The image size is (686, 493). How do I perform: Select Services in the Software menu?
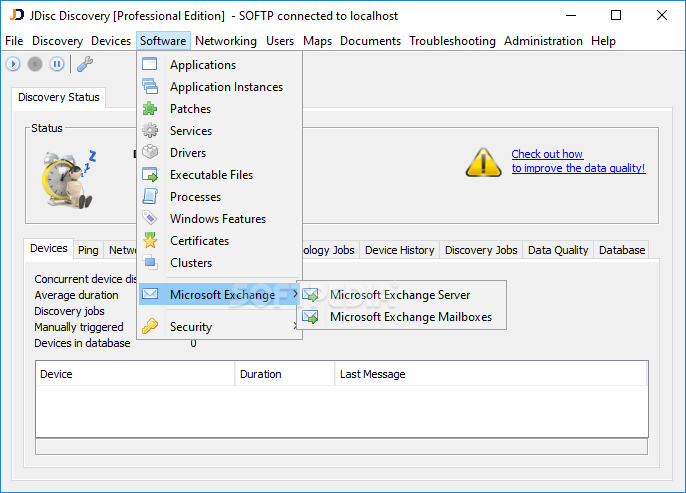tap(220, 130)
